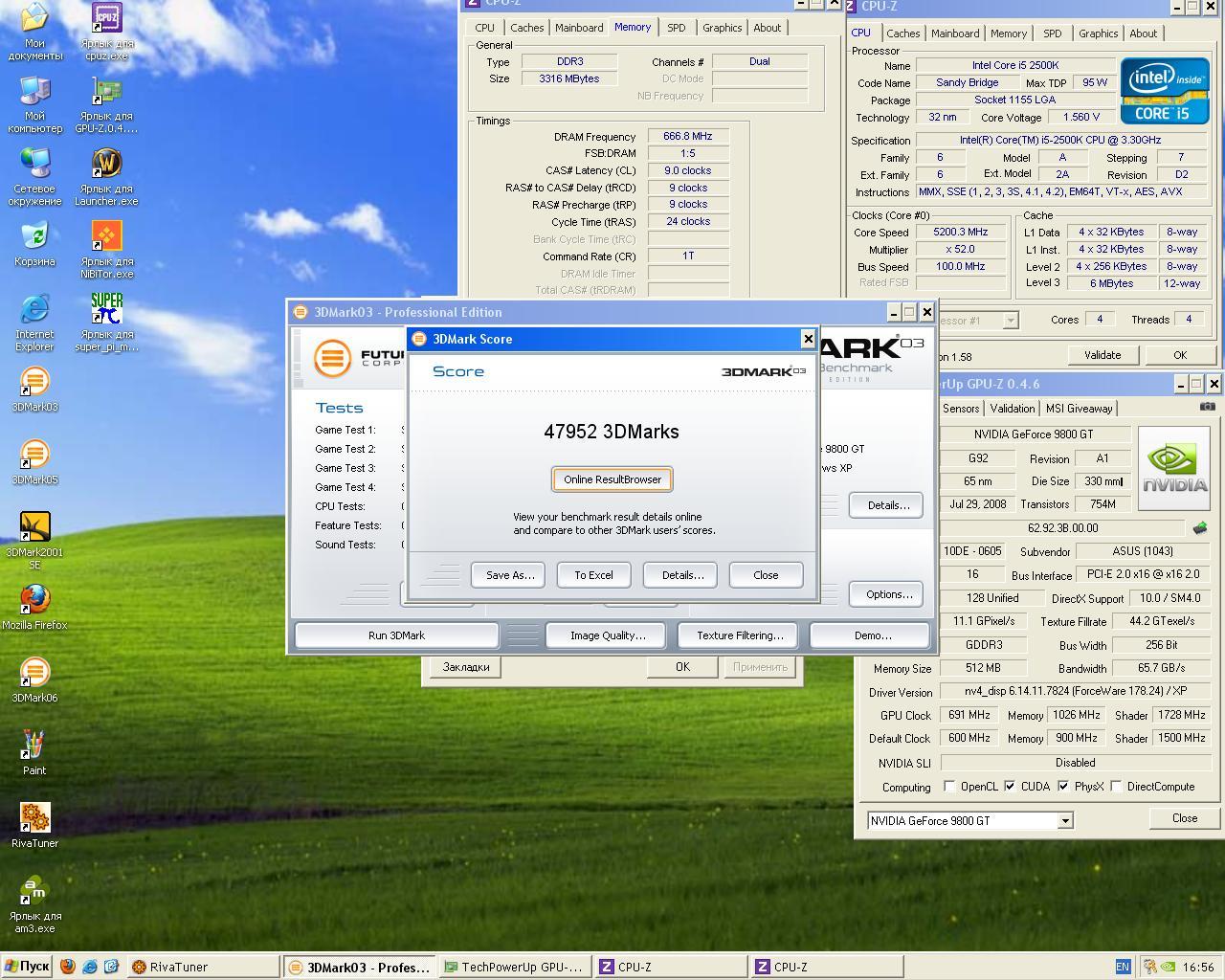Uncheck the PhysX checkbox in GPU-Z
The image size is (1225, 980).
[x=1063, y=787]
